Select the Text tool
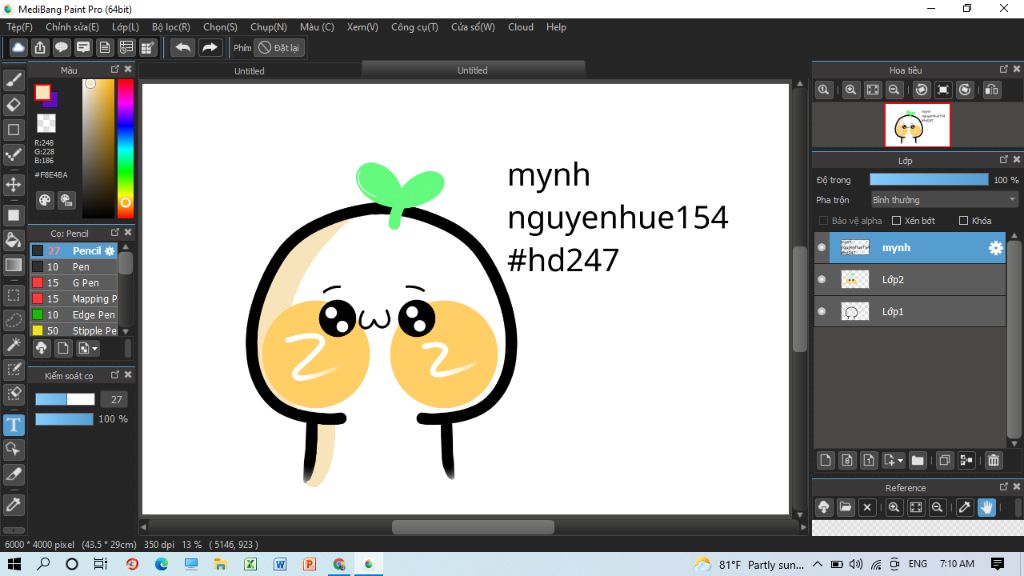This screenshot has height=576, width=1024. click(14, 425)
